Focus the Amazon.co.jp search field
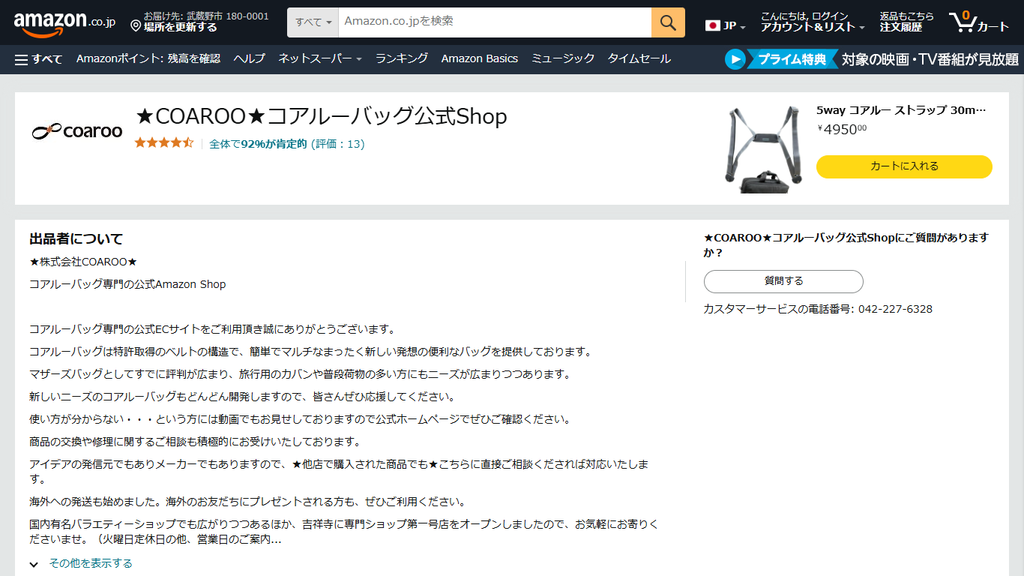The image size is (1024, 576). [x=494, y=22]
